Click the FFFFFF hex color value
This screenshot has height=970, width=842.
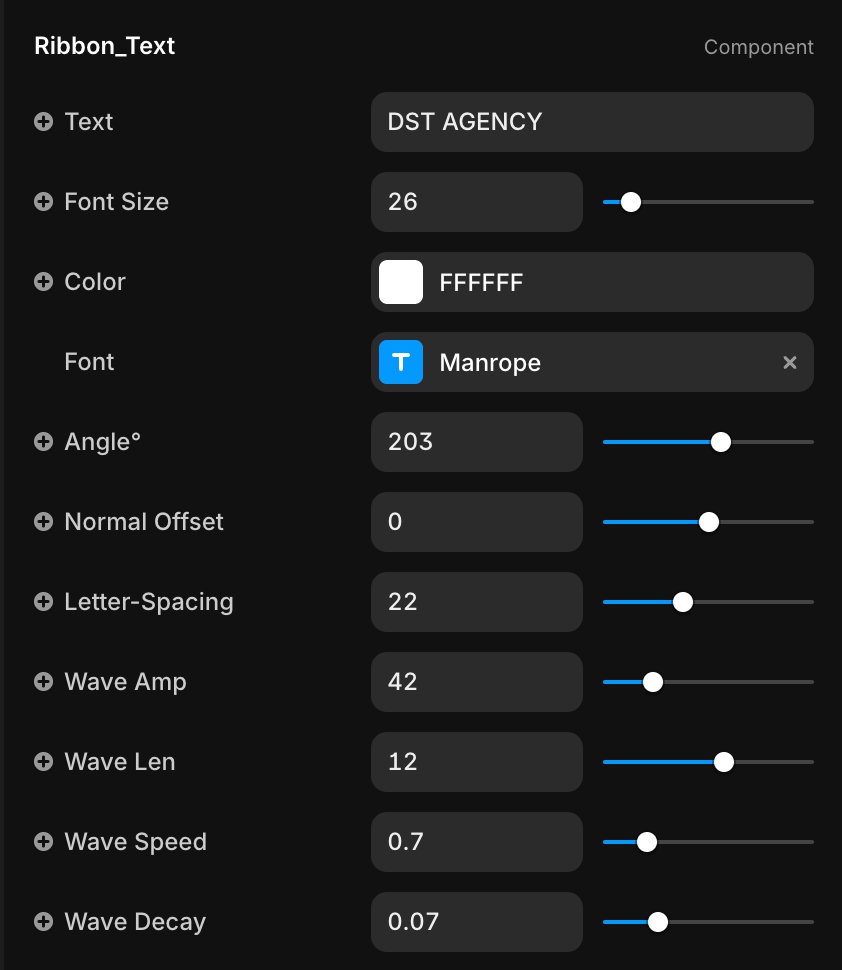pyautogui.click(x=481, y=283)
